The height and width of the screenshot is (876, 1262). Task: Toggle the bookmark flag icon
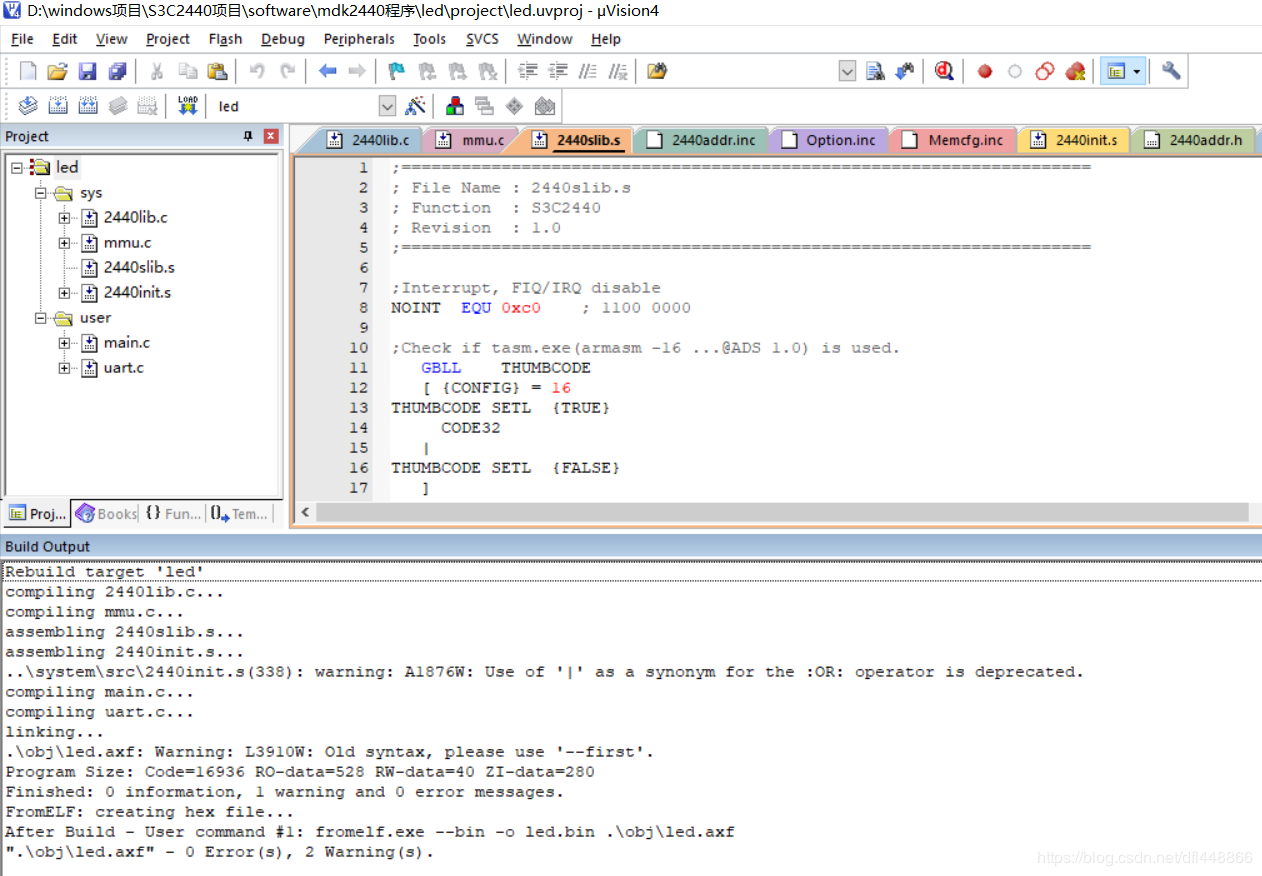[x=396, y=71]
